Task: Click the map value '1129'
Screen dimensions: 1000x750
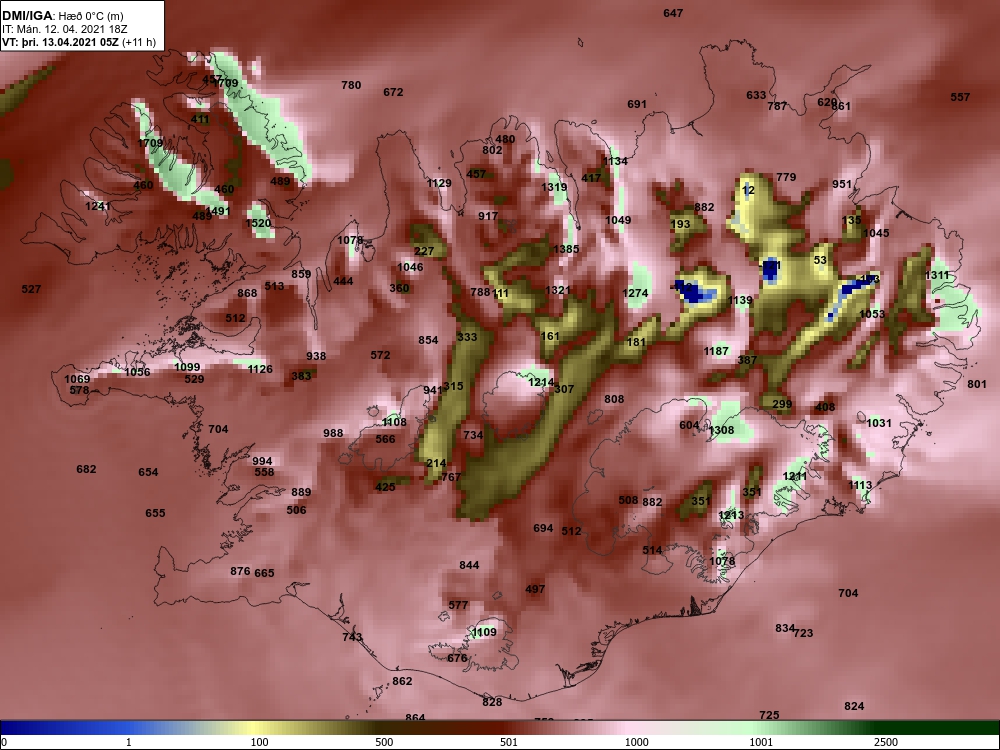Action: click(439, 183)
